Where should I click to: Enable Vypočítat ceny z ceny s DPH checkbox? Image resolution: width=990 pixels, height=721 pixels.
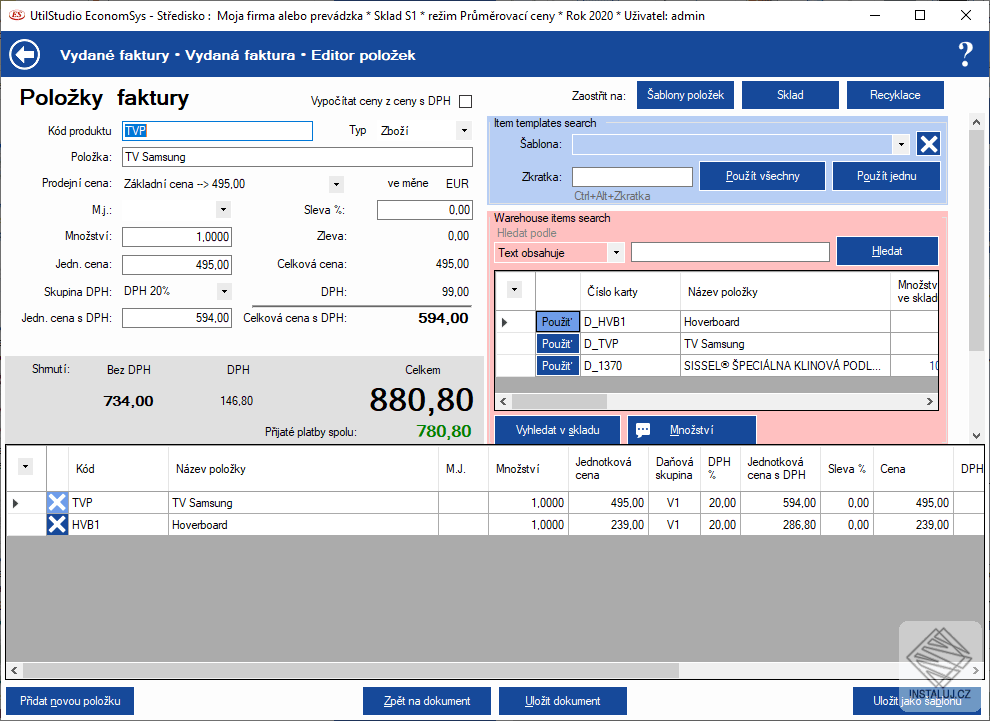click(x=465, y=101)
